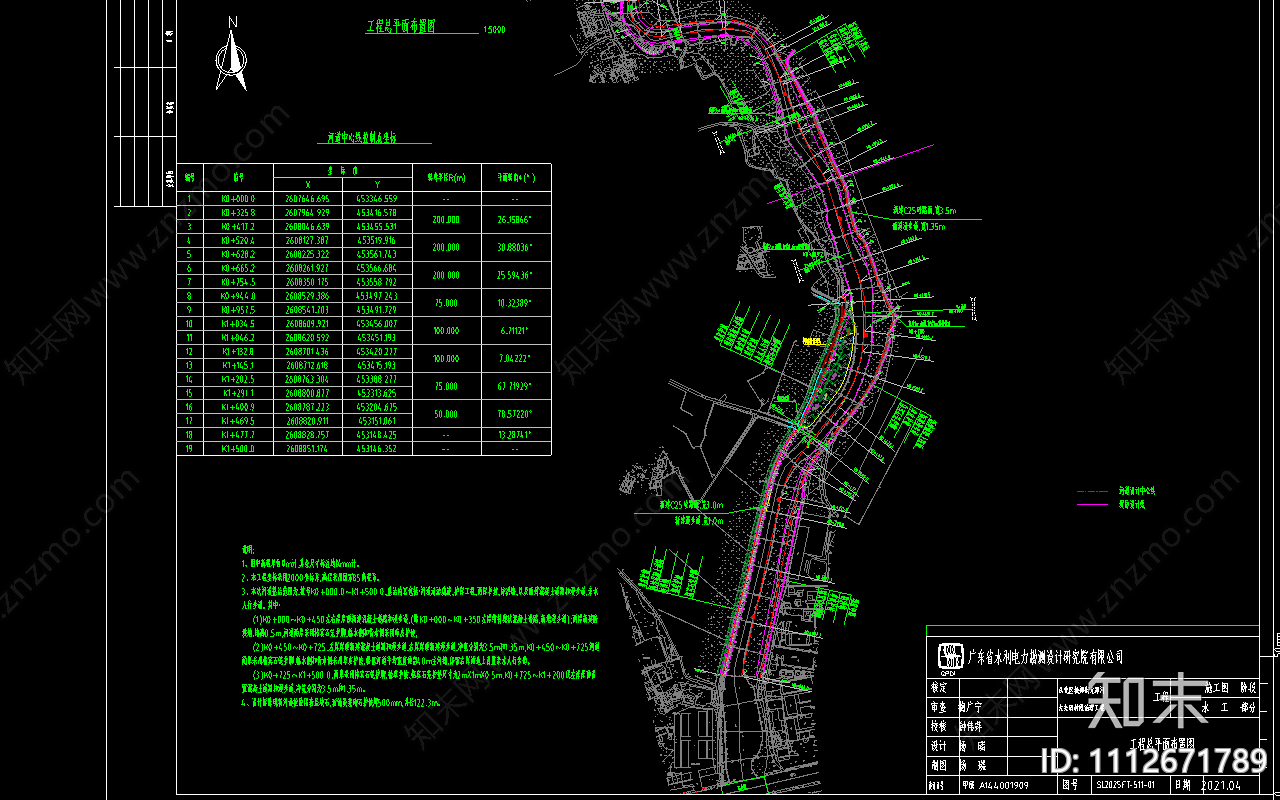This screenshot has height=800, width=1280.
Task: Click station cell 'K1+500.0' in last row
Action: (x=239, y=449)
